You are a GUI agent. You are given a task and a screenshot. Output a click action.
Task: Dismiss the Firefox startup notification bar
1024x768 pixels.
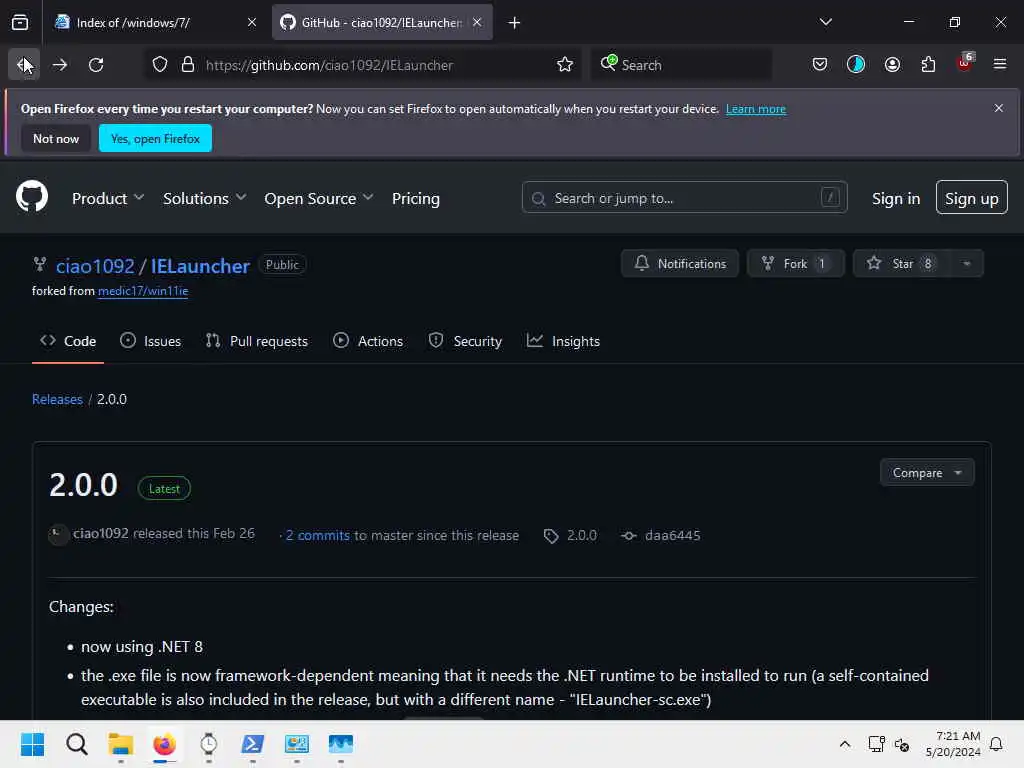pos(999,108)
